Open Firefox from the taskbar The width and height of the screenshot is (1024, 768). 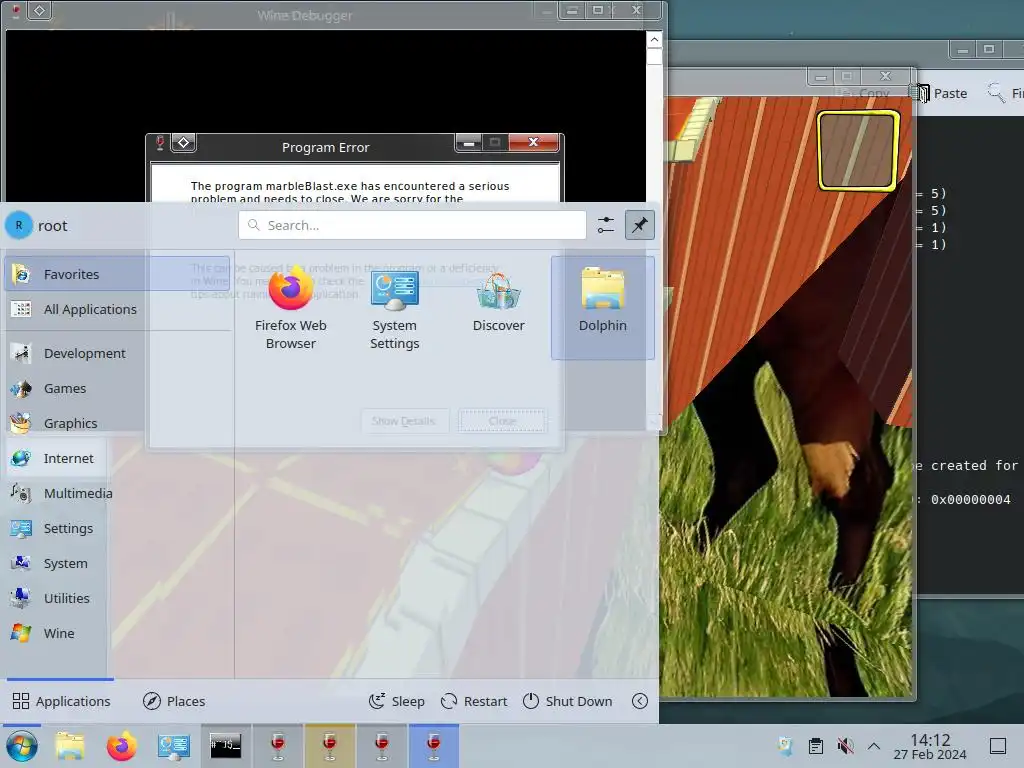tap(121, 746)
